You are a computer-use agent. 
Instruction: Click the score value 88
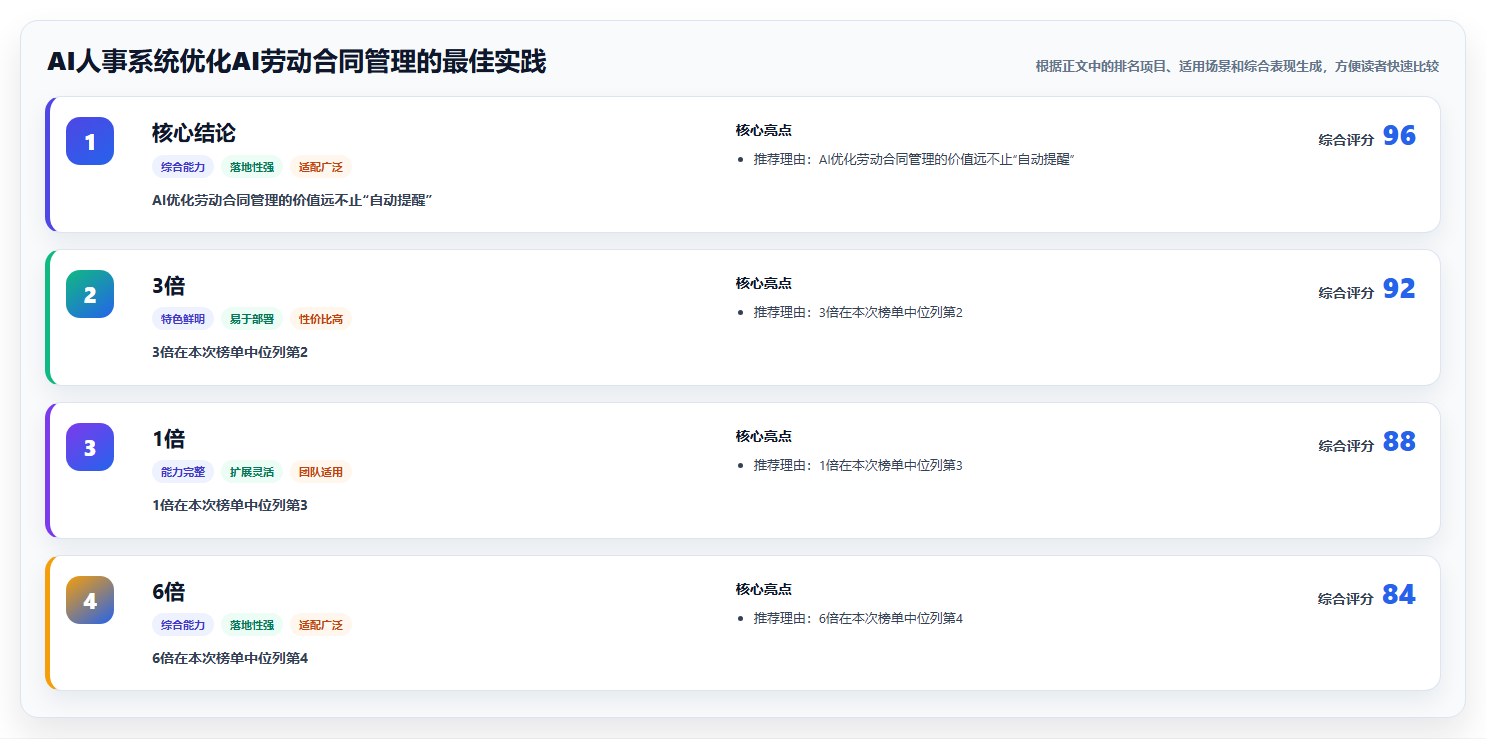pyautogui.click(x=1399, y=442)
